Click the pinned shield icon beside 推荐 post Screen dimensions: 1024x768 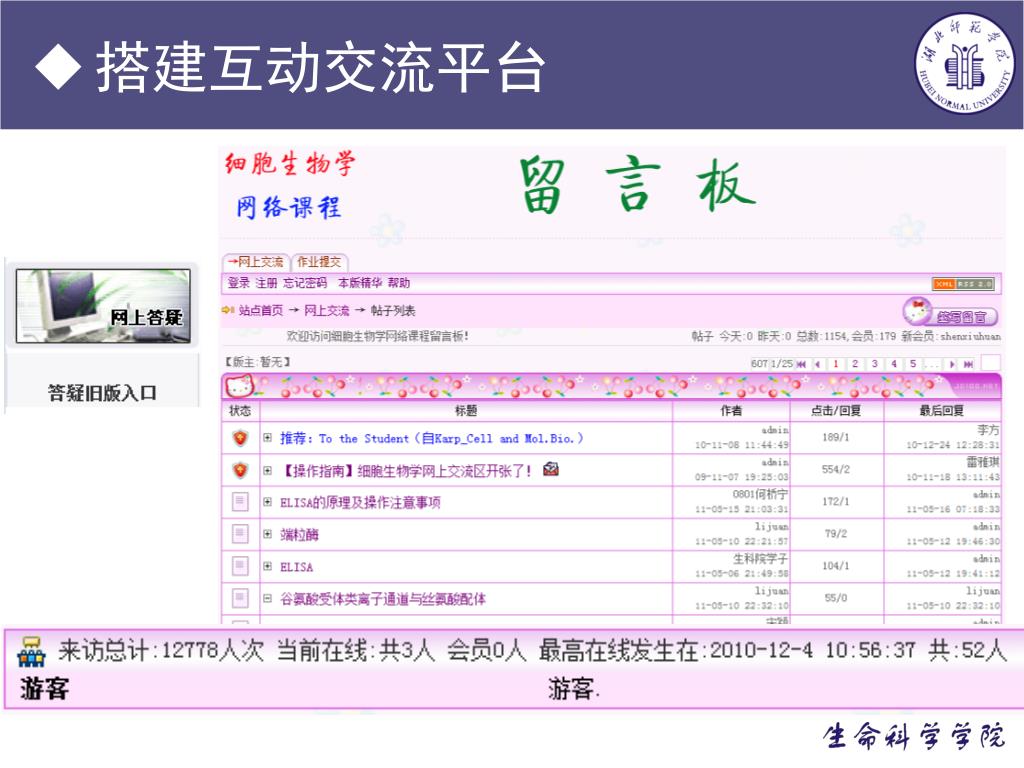pyautogui.click(x=240, y=438)
